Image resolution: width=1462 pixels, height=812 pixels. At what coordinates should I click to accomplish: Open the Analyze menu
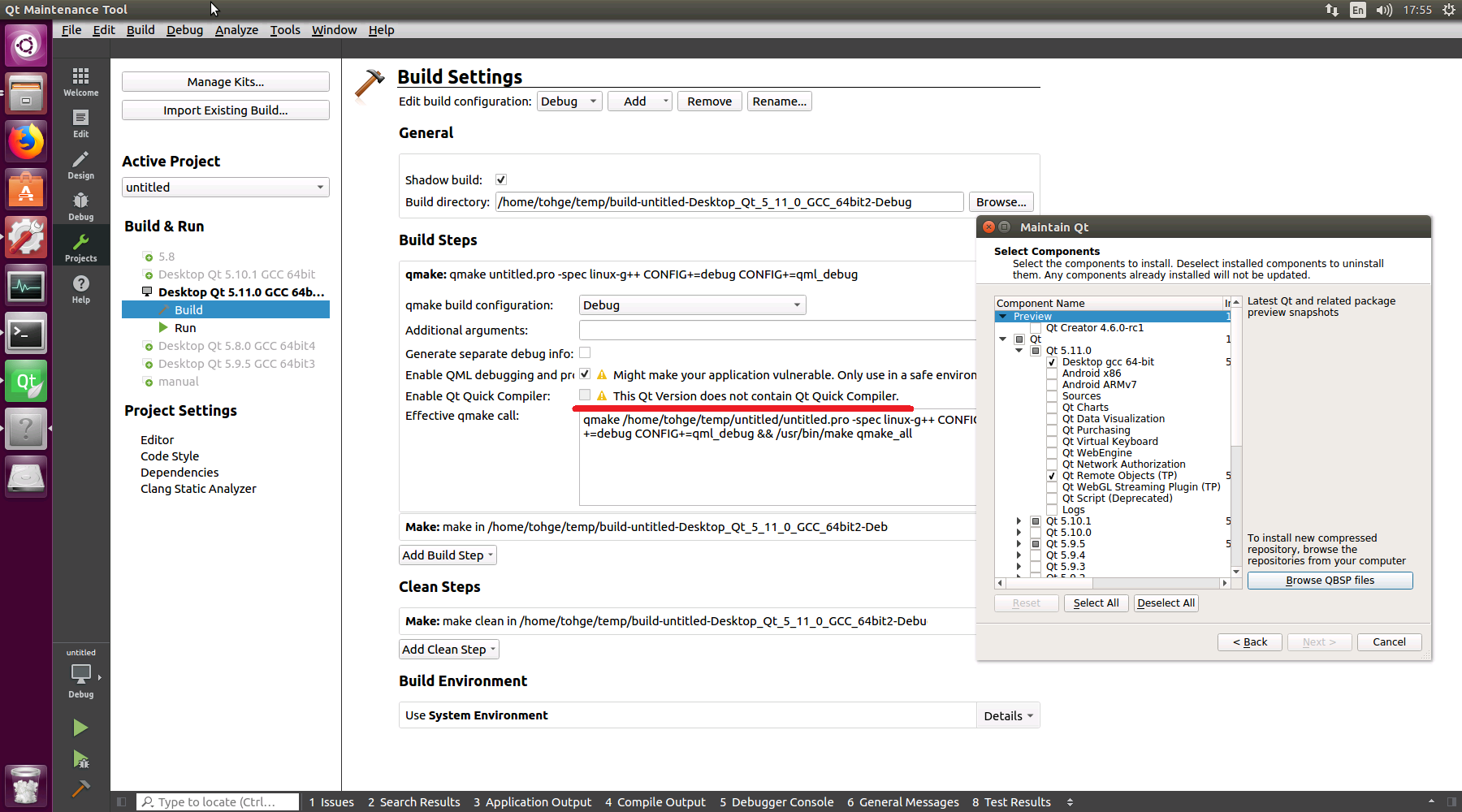coord(236,30)
